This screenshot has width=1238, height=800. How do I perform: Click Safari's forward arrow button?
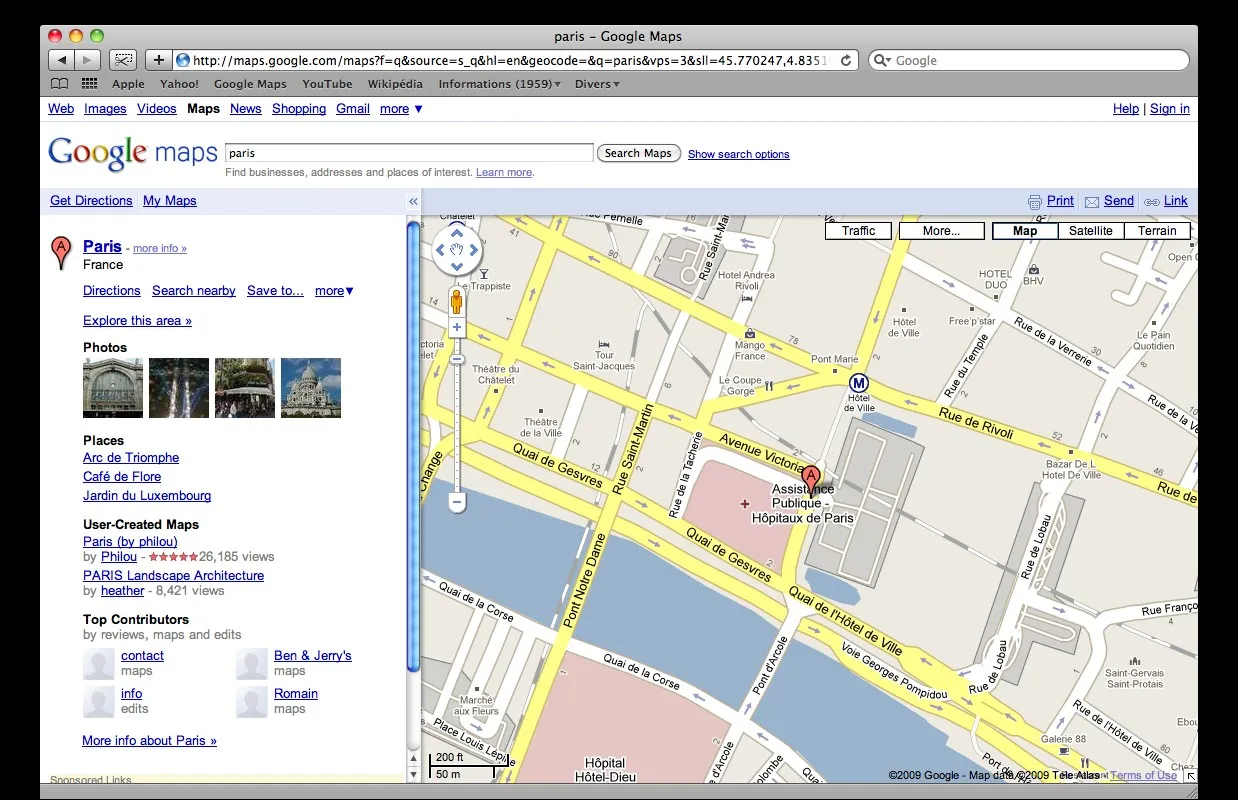88,60
